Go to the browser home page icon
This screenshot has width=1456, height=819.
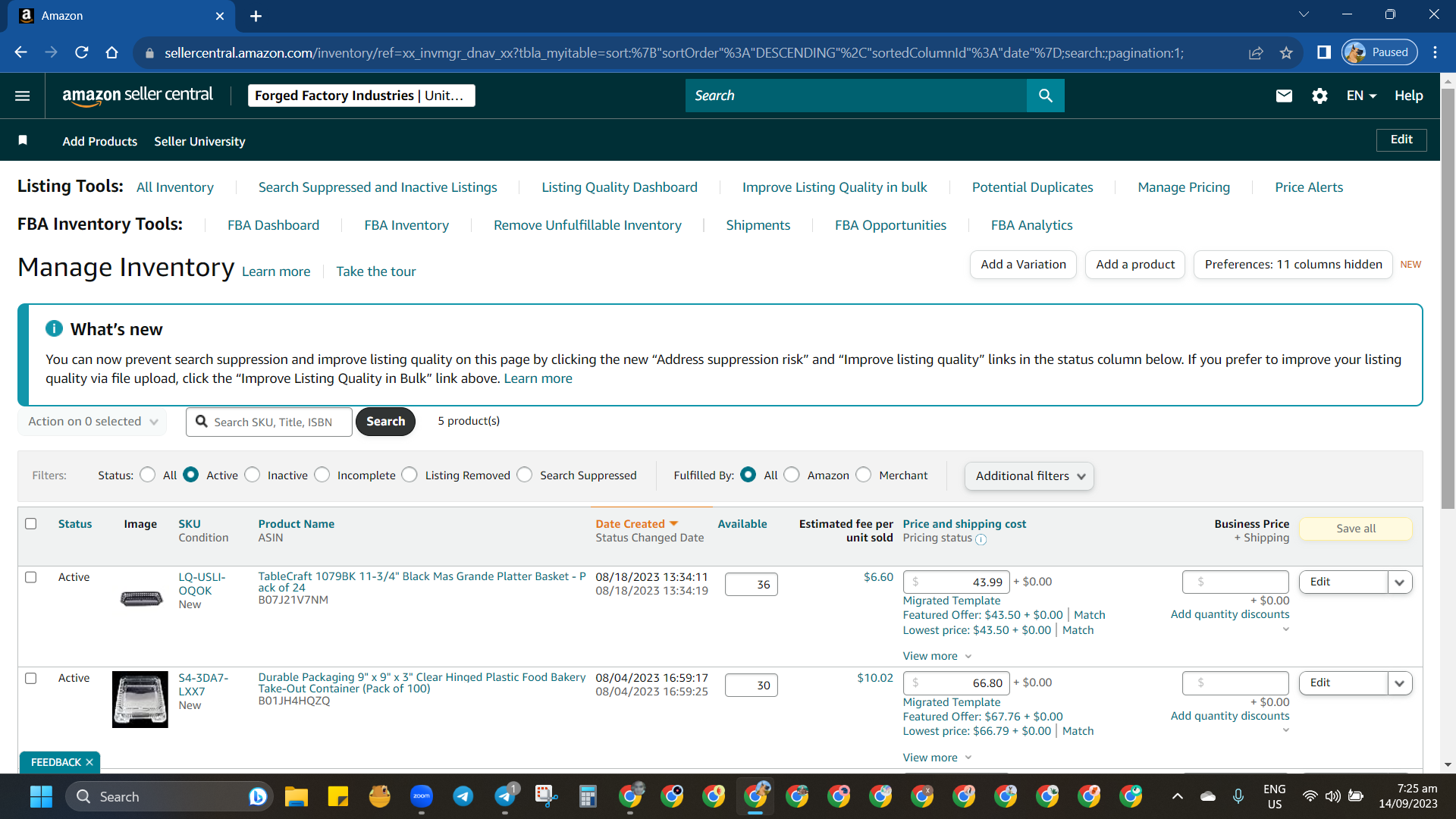click(x=112, y=52)
